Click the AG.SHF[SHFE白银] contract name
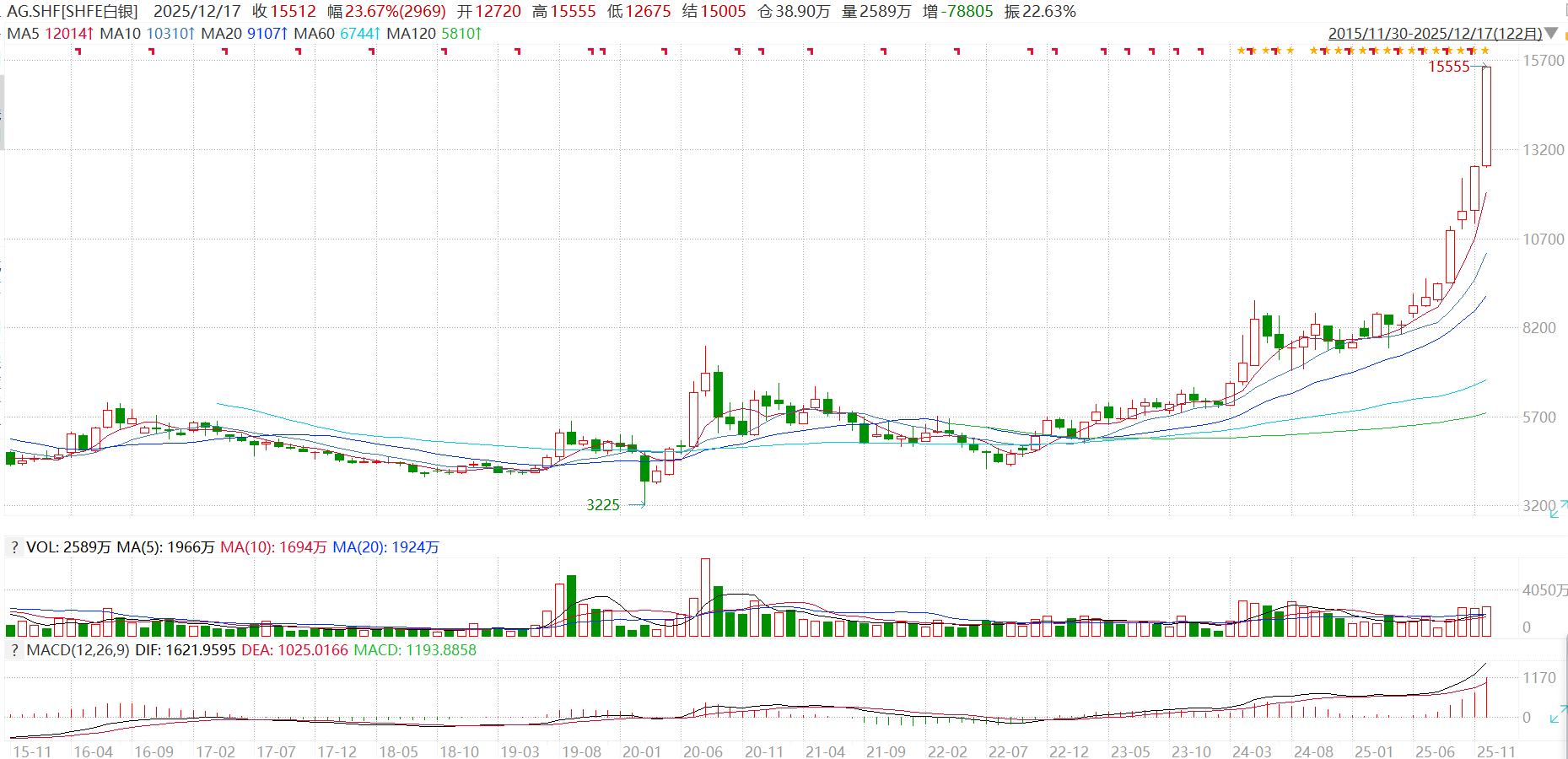1568x759 pixels. tap(73, 12)
